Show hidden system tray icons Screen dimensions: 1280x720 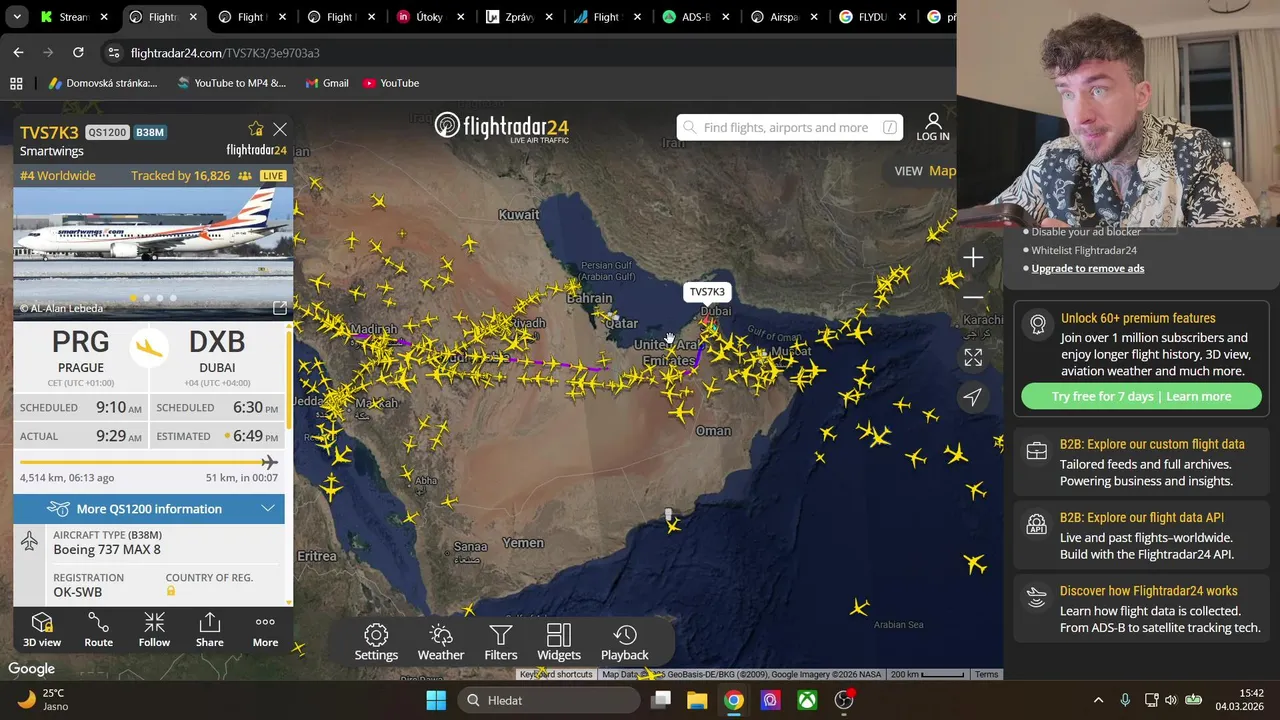[x=1098, y=700]
